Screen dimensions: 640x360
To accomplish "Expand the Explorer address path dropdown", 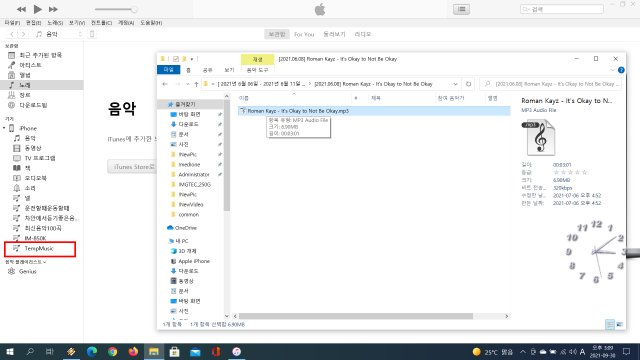I will pos(455,84).
